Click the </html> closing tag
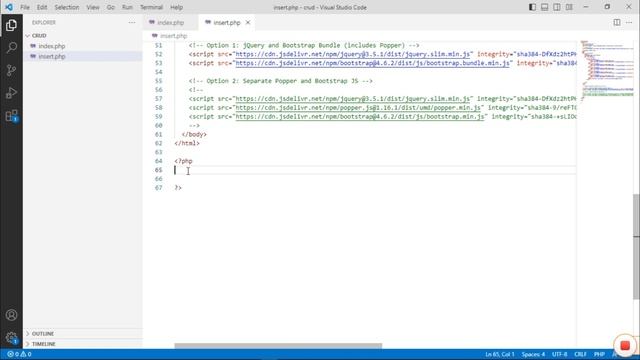Image resolution: width=640 pixels, height=360 pixels. coord(187,143)
